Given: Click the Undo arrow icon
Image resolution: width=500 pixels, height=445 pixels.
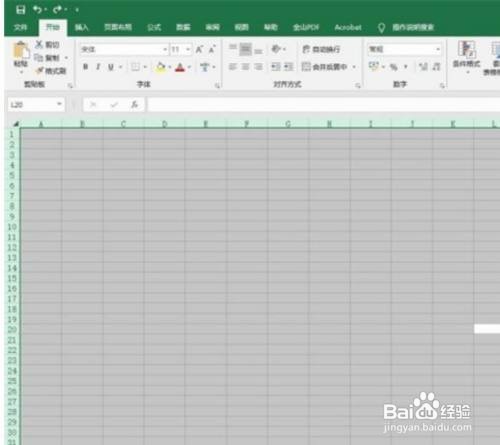Looking at the screenshot, I should pos(37,10).
